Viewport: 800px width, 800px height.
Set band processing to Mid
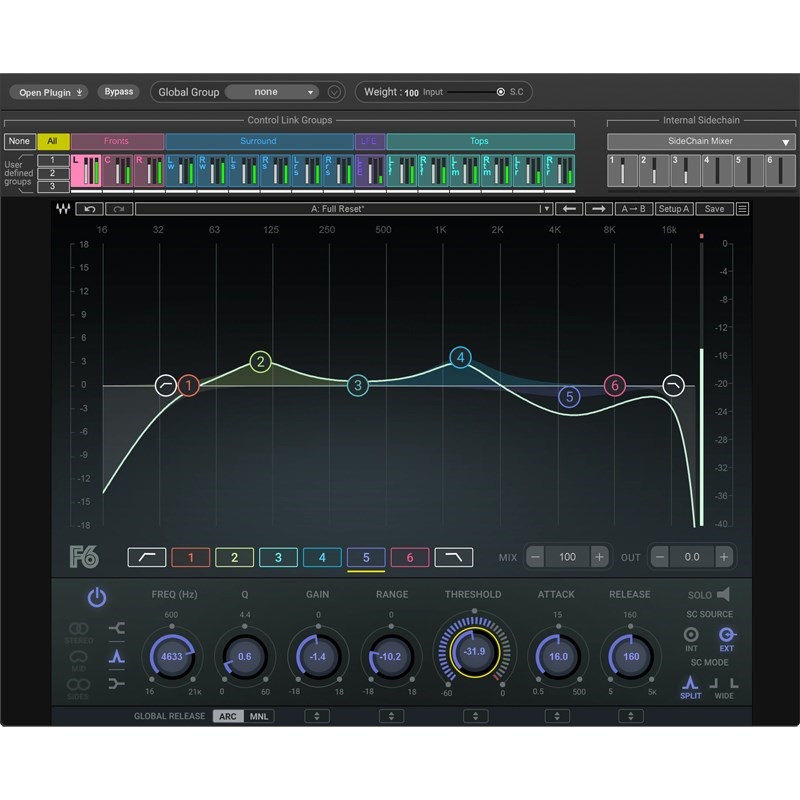(79, 660)
